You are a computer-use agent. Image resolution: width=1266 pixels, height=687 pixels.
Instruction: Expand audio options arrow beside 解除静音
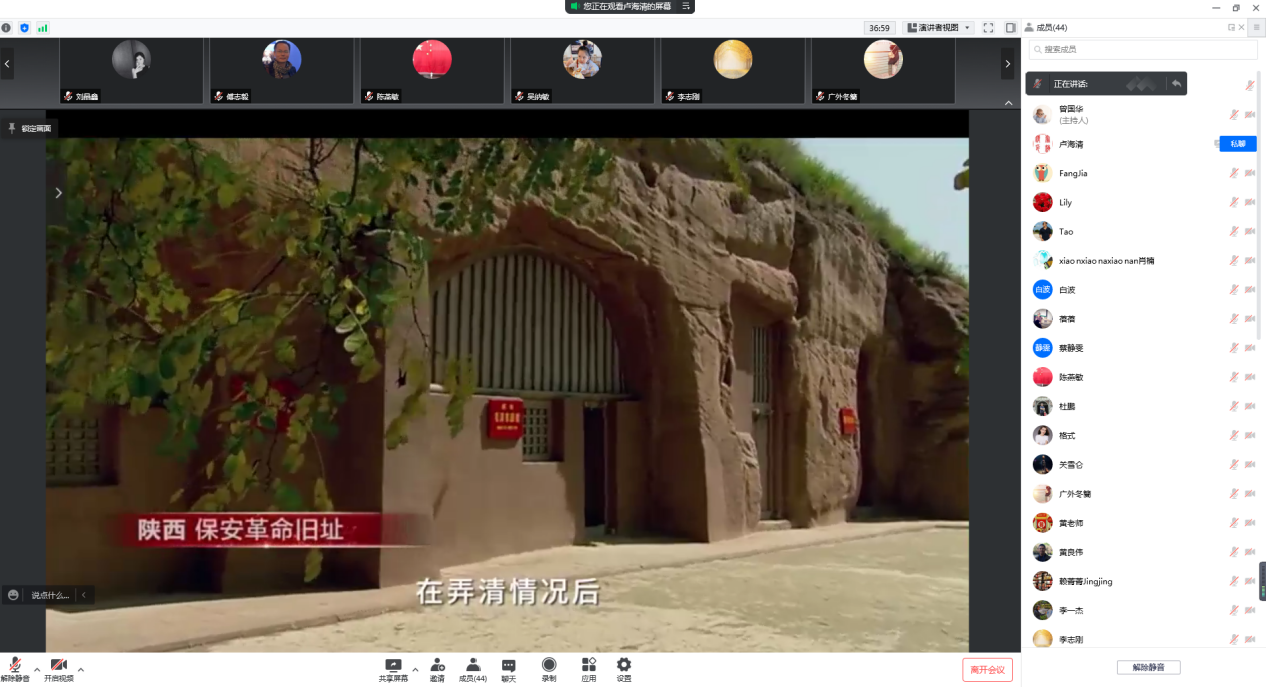[37, 669]
